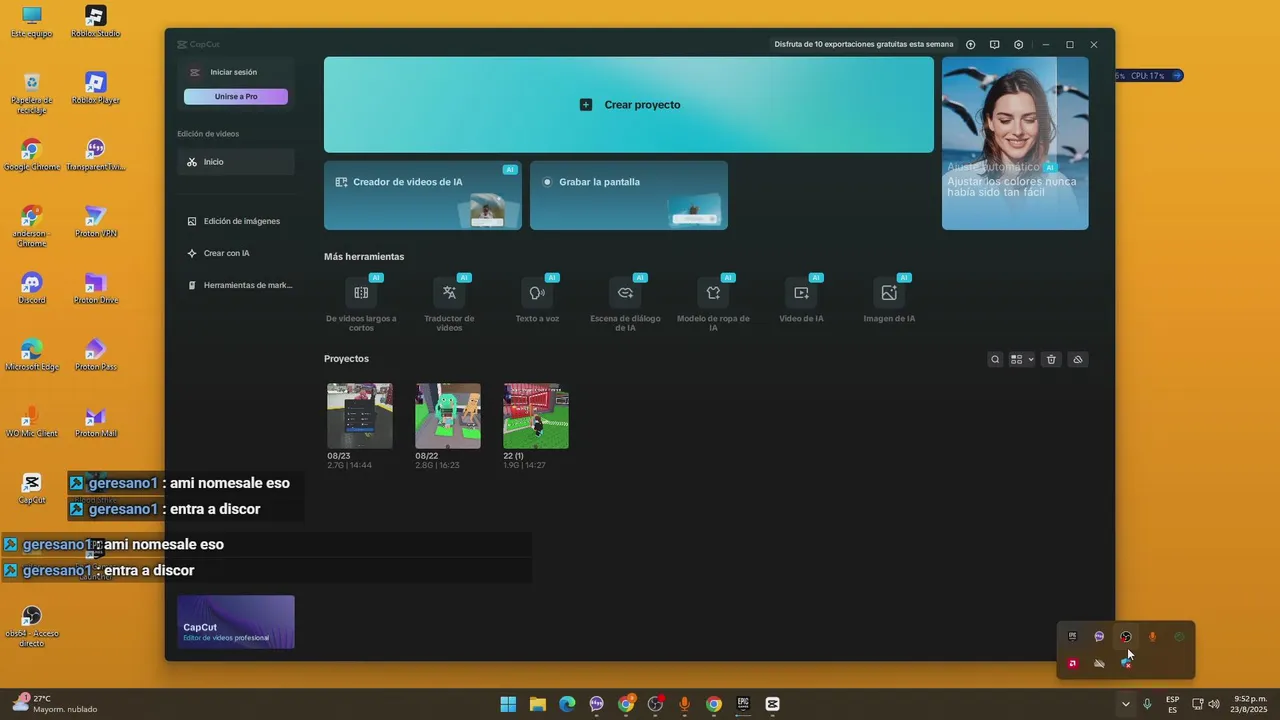Image resolution: width=1280 pixels, height=720 pixels.
Task: Select the Traductor de videos tool
Action: [x=449, y=304]
